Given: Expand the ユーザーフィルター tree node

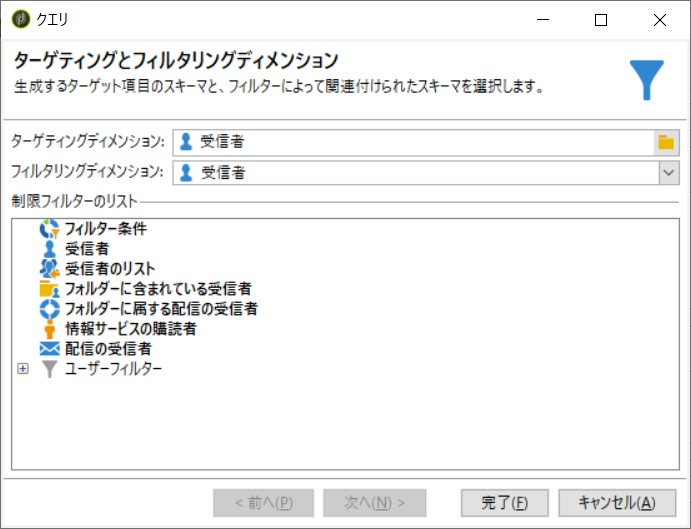Looking at the screenshot, I should click(x=23, y=369).
